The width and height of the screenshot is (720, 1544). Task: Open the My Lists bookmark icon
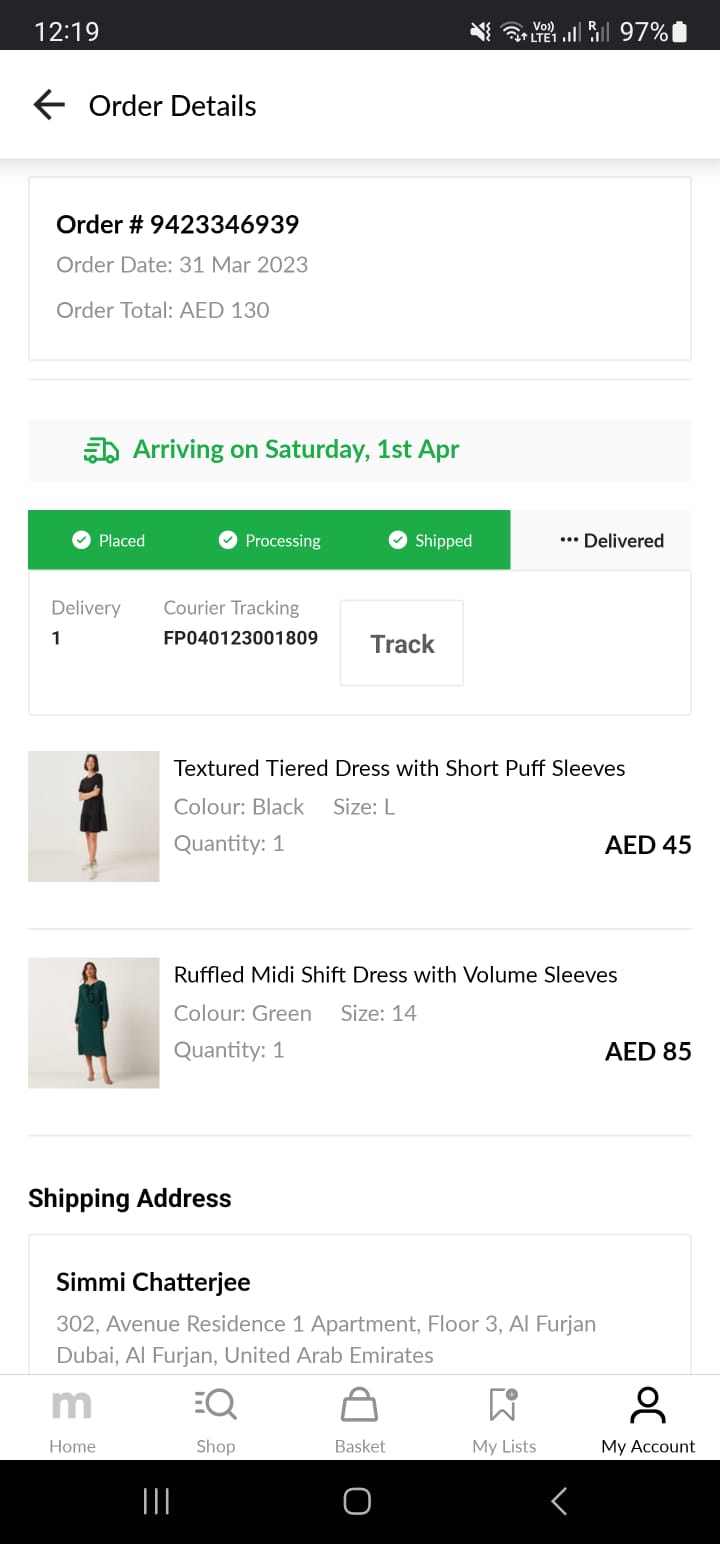[503, 1406]
